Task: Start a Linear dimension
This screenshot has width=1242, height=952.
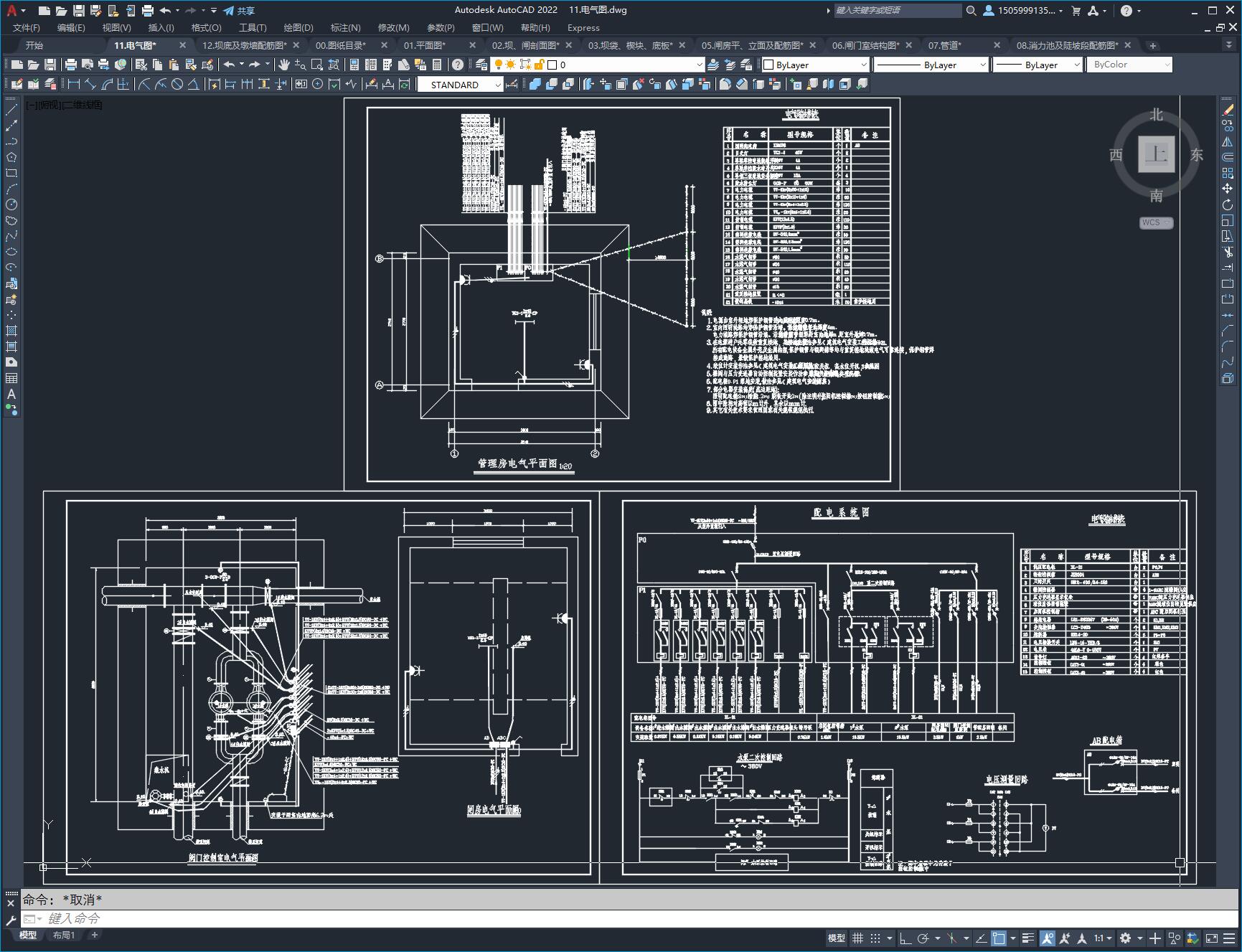Action: point(74,85)
